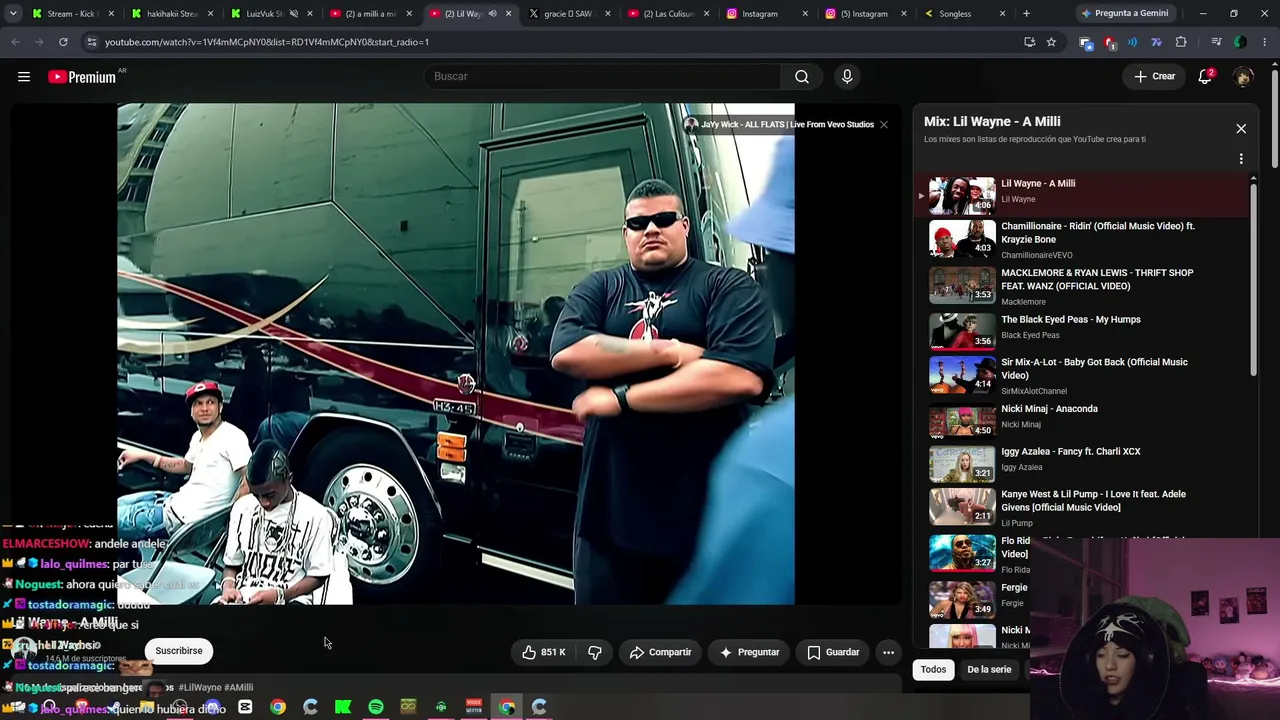Open Sir Mix-A-Lot - Baby Got Back title
The width and height of the screenshot is (1280, 720).
(x=1094, y=369)
